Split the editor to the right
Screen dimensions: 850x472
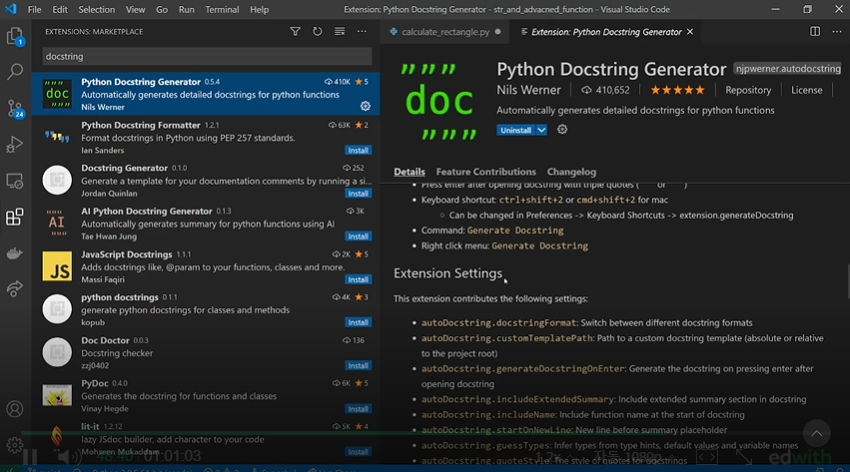815,31
